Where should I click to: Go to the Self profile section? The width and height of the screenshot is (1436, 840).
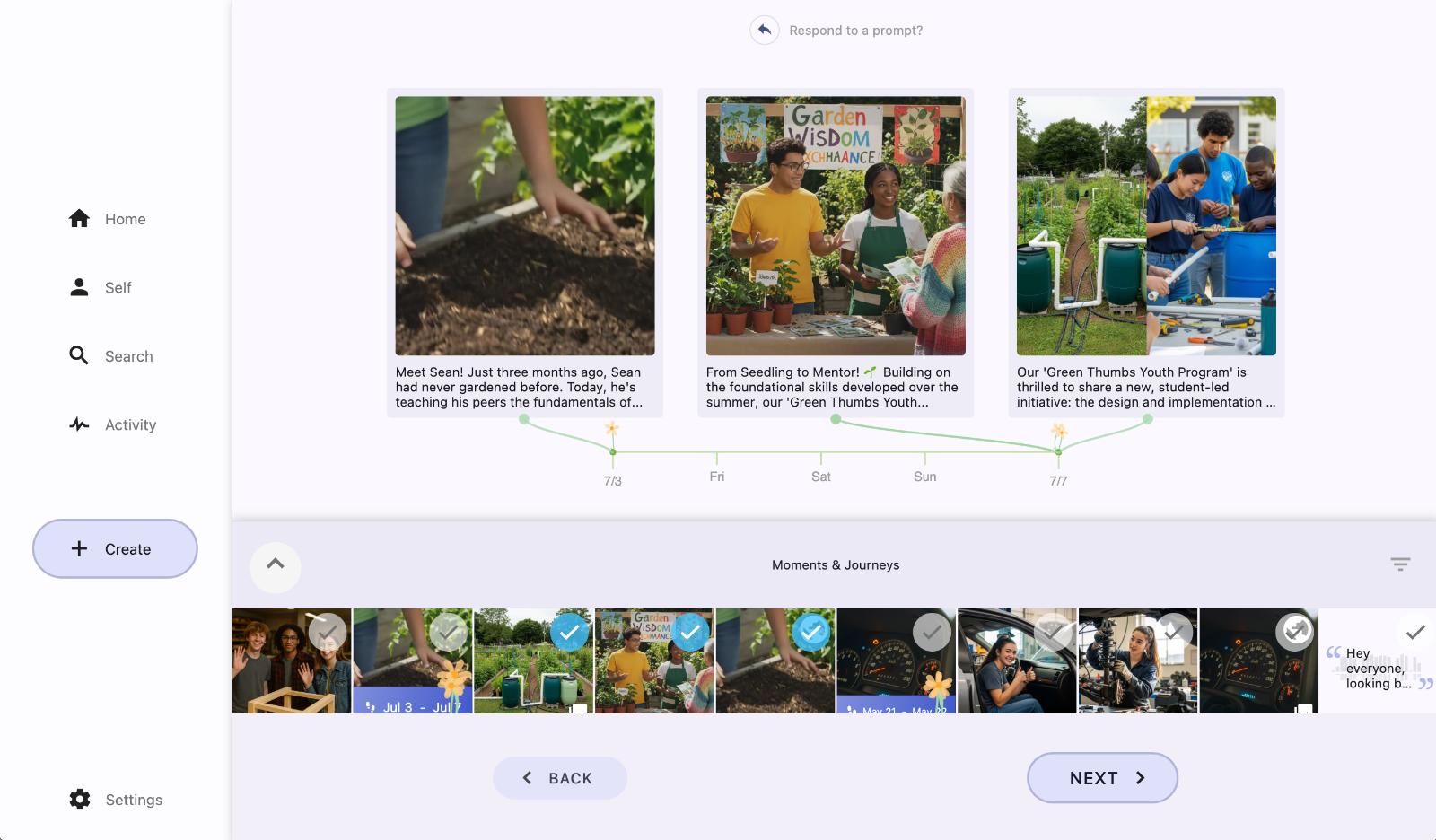tap(101, 287)
